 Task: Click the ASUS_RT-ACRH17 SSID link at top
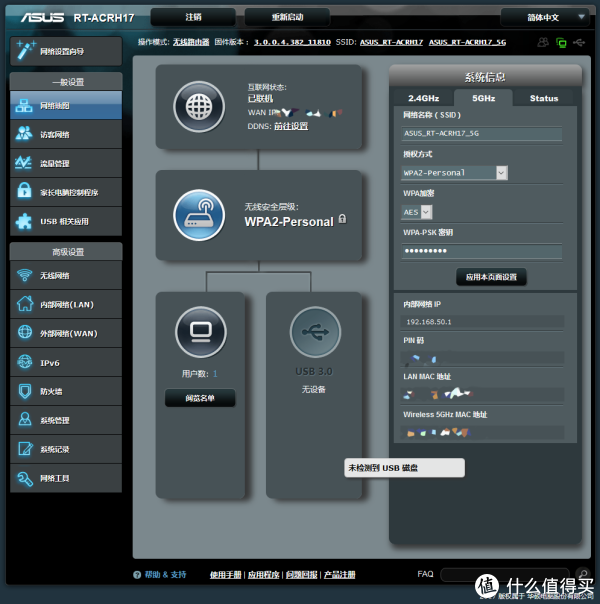391,42
